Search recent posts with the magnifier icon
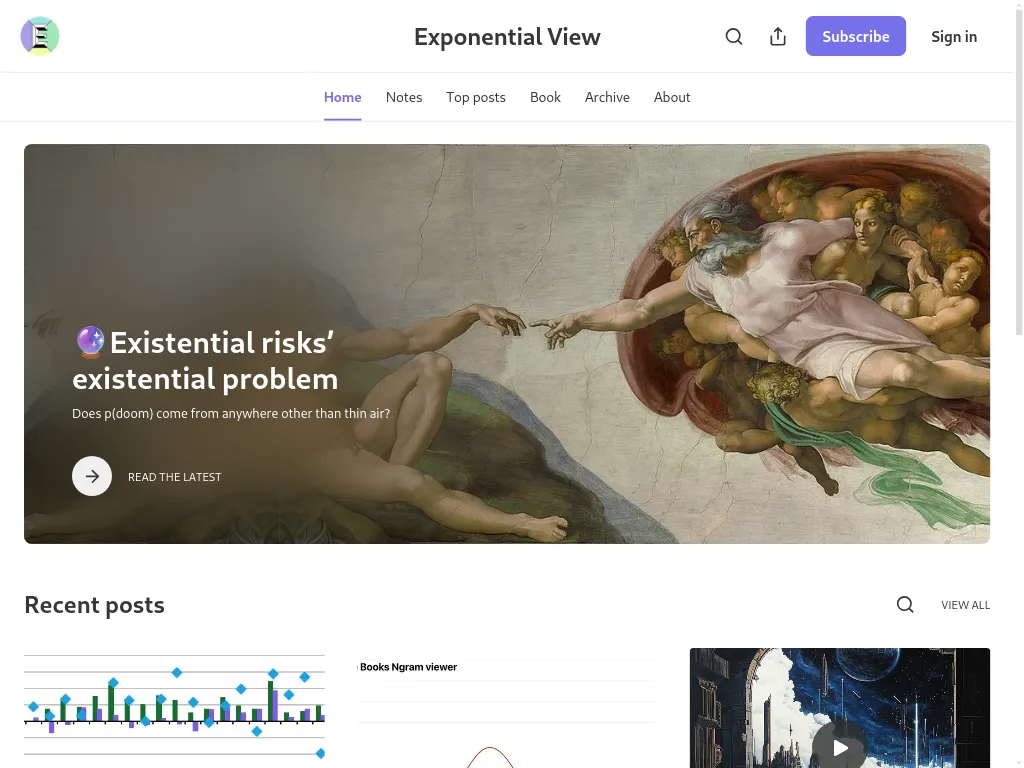1024x768 pixels. pos(905,605)
